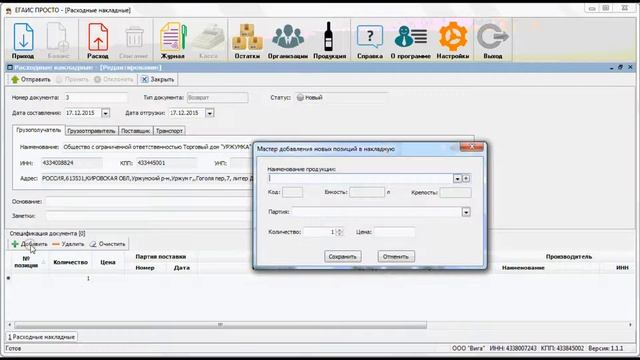Focus the Наименование продукции text field
This screenshot has height=360, width=640.
[x=360, y=178]
